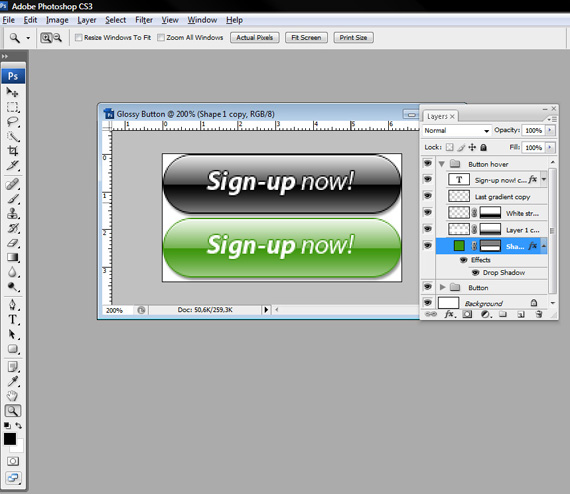Add layer mask from Layers panel
This screenshot has width=570, height=494.
[467, 314]
